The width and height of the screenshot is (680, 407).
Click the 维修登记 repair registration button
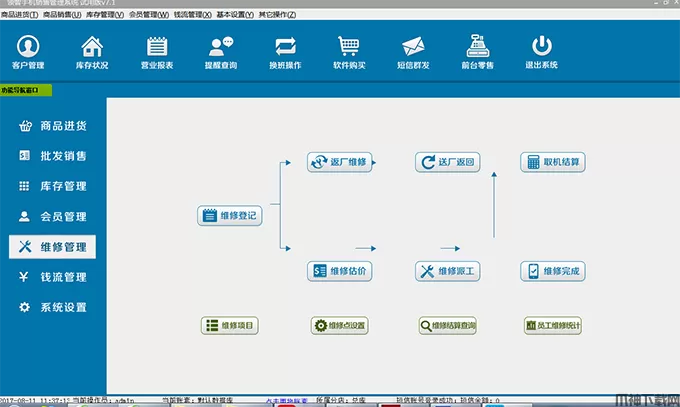[230, 216]
